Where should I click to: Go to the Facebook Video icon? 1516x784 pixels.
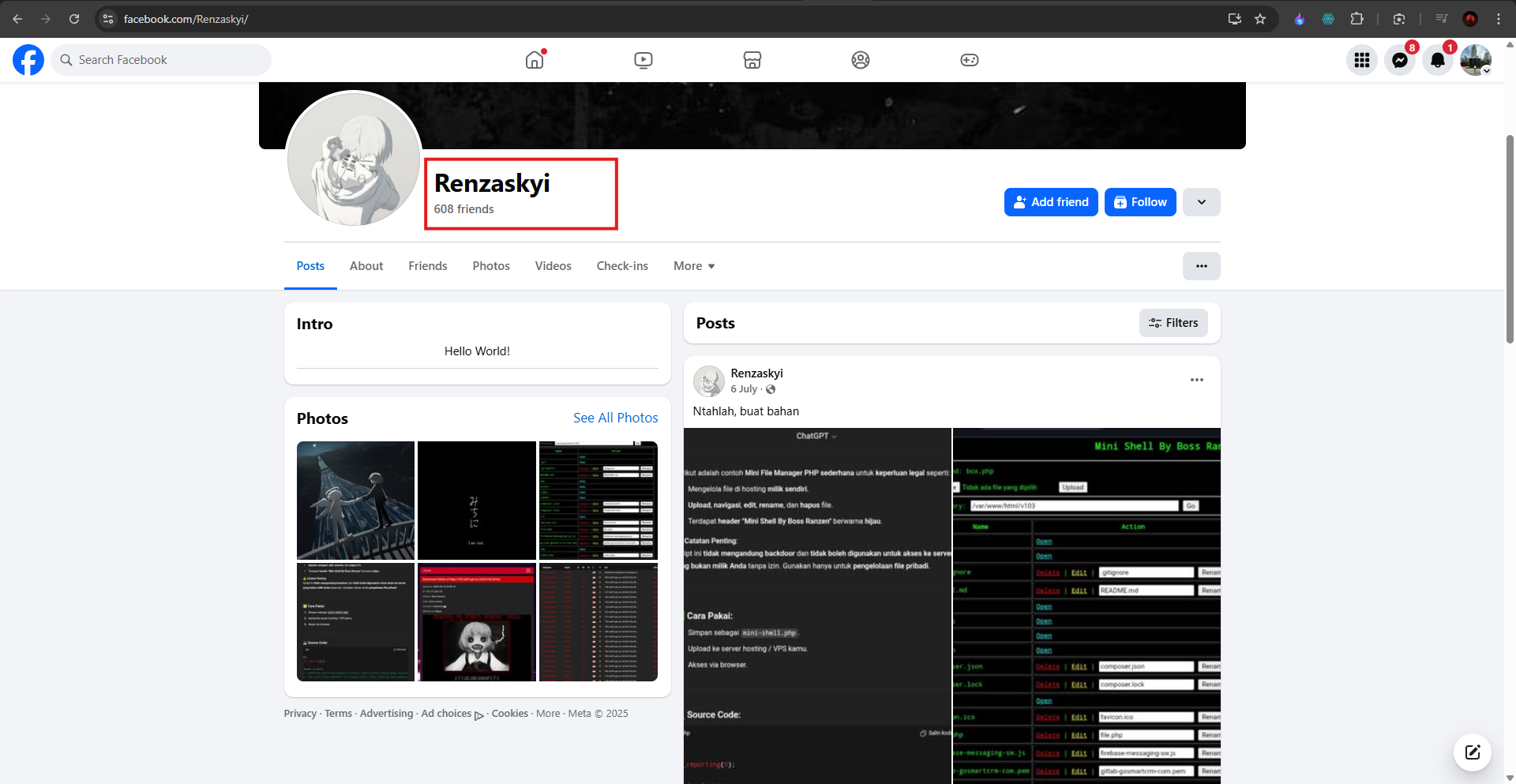tap(644, 60)
